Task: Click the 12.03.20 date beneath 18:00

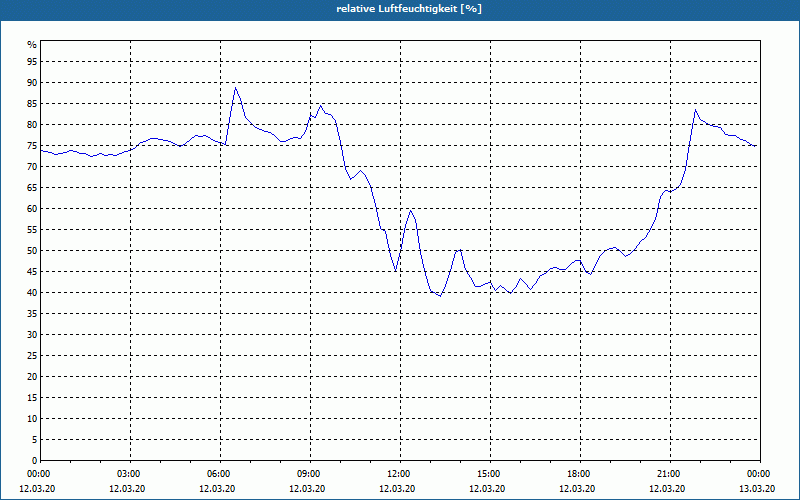Action: tap(577, 489)
